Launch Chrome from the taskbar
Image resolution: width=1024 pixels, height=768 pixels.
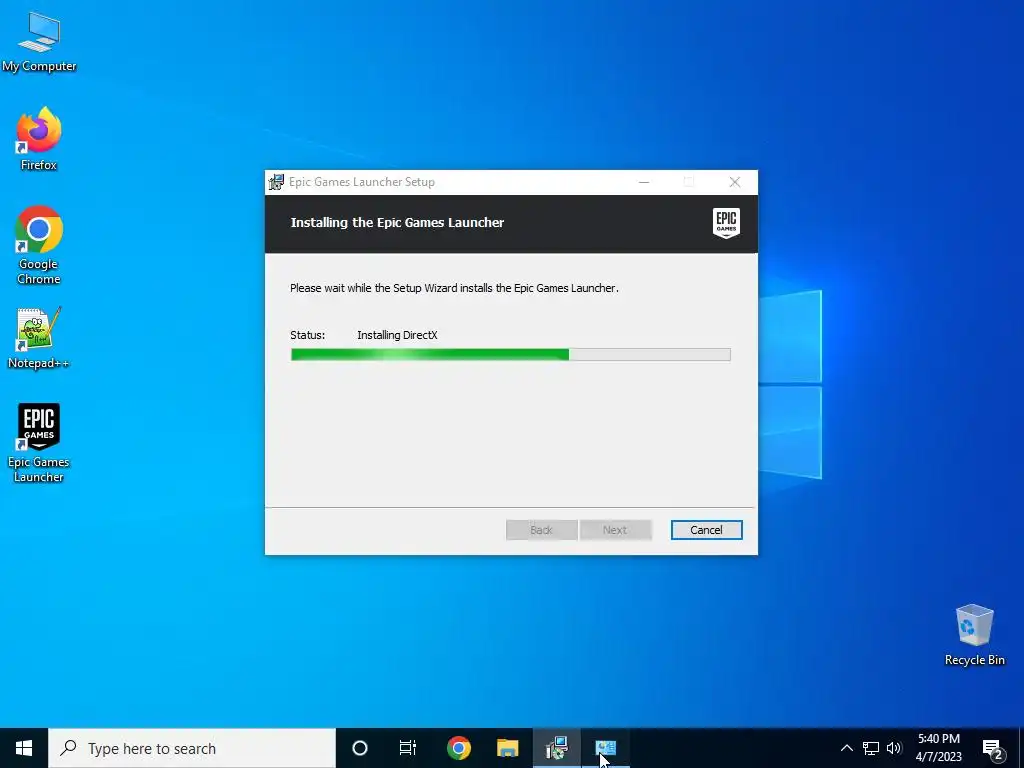tap(459, 748)
